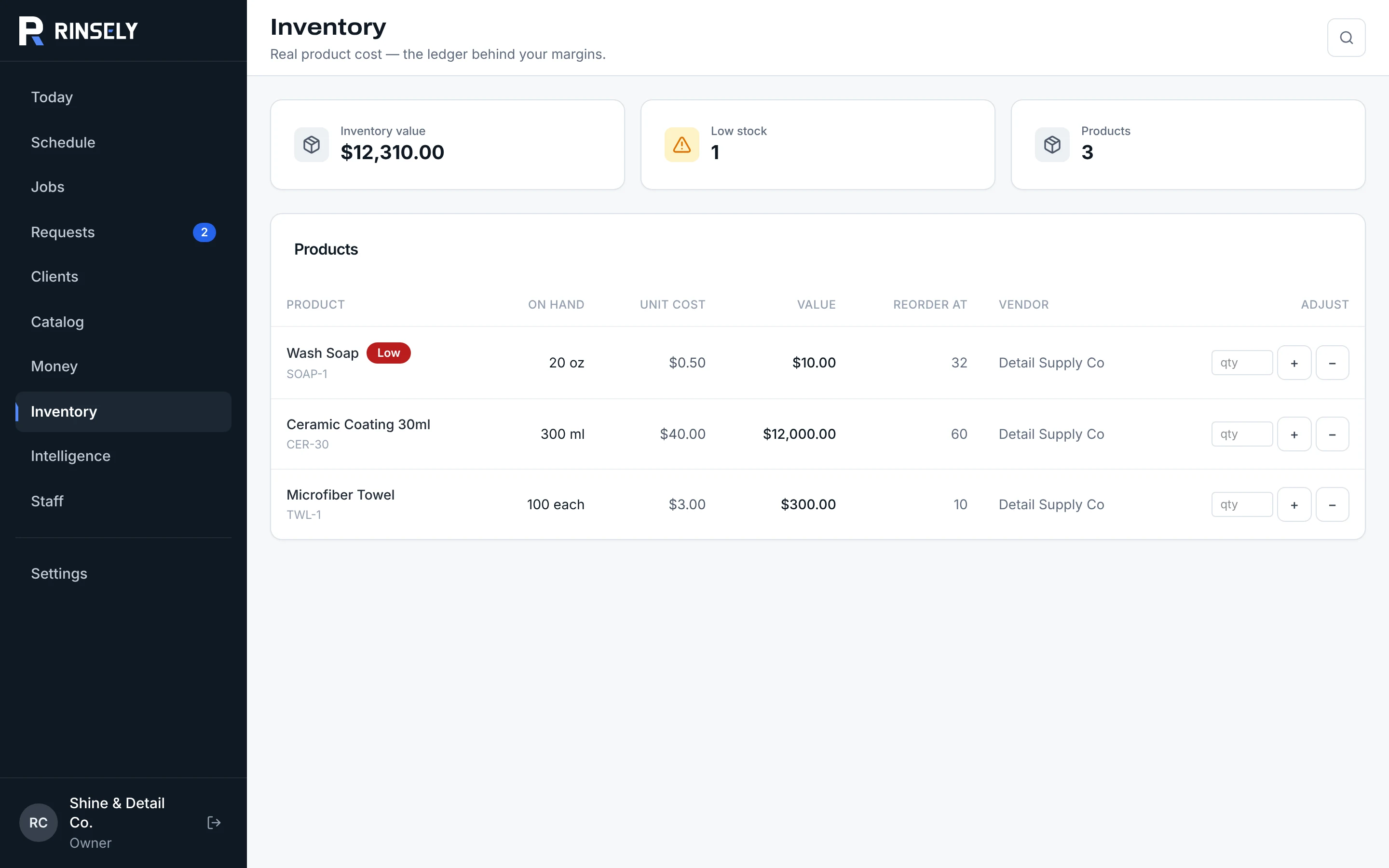Navigate to Jobs

tap(123, 187)
